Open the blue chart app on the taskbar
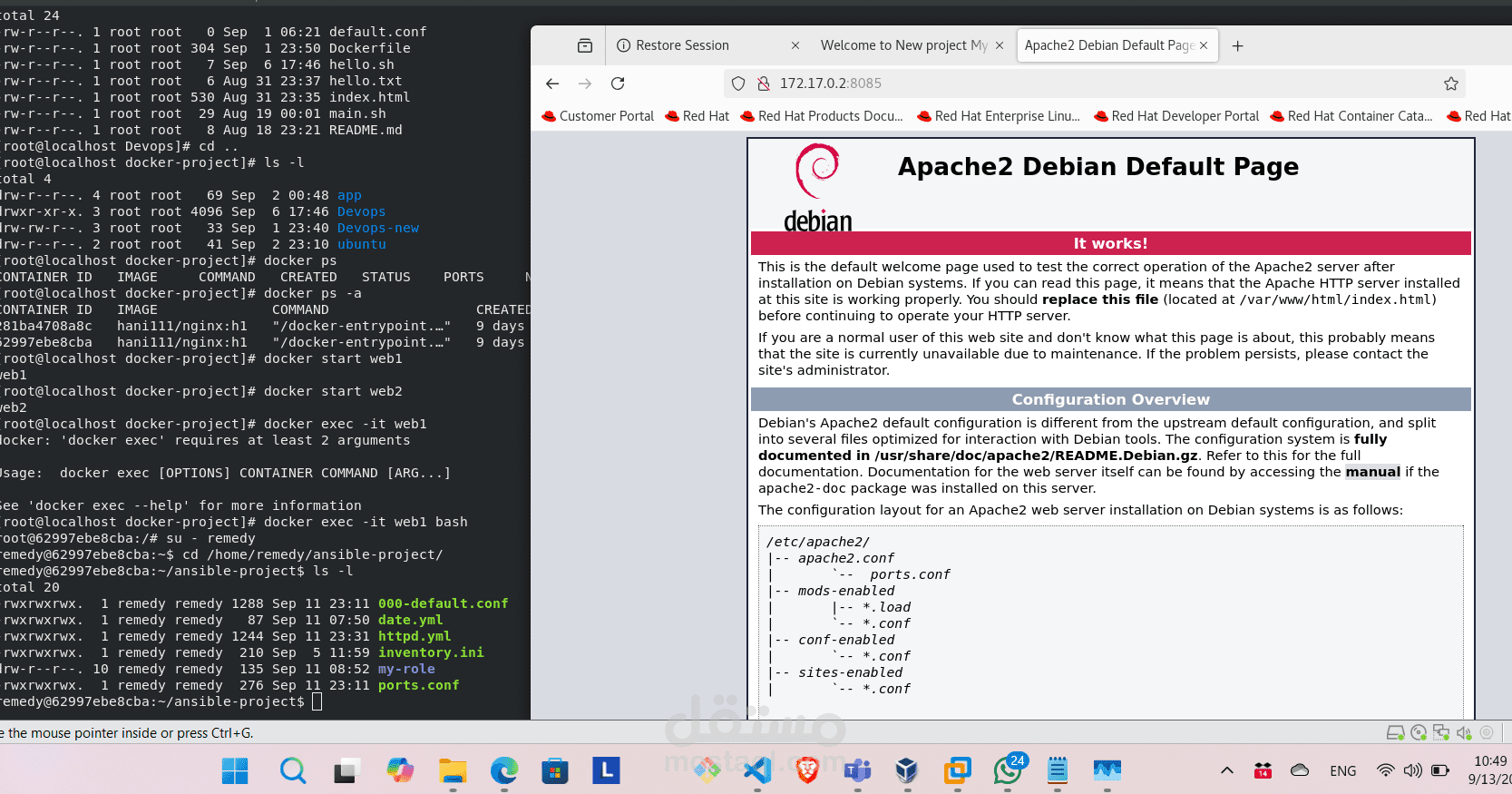The width and height of the screenshot is (1512, 794). tap(1107, 771)
